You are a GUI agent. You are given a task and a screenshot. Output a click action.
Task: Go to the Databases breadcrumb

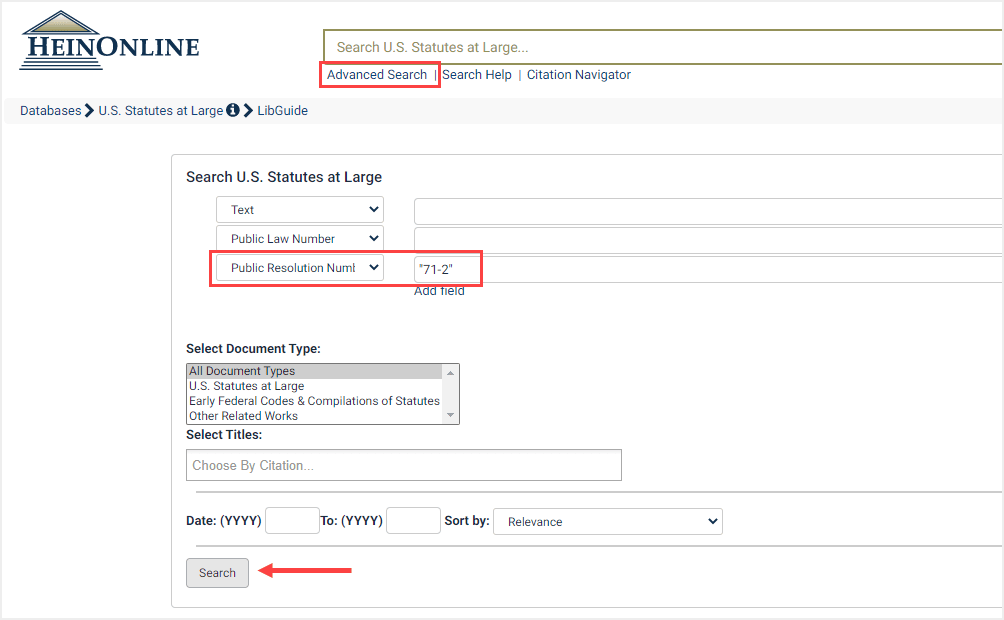(x=51, y=110)
